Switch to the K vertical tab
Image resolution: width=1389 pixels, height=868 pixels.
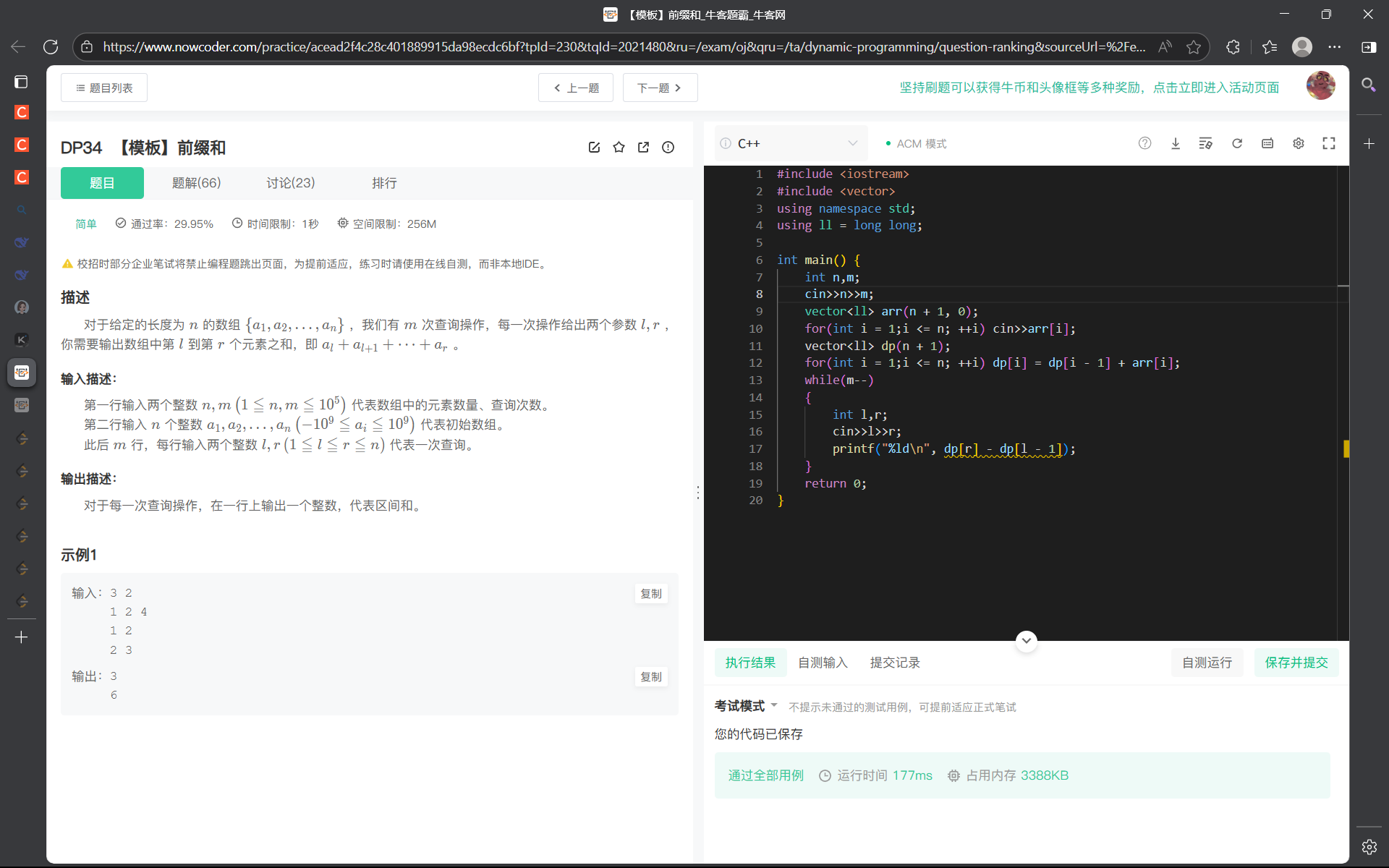(x=22, y=339)
